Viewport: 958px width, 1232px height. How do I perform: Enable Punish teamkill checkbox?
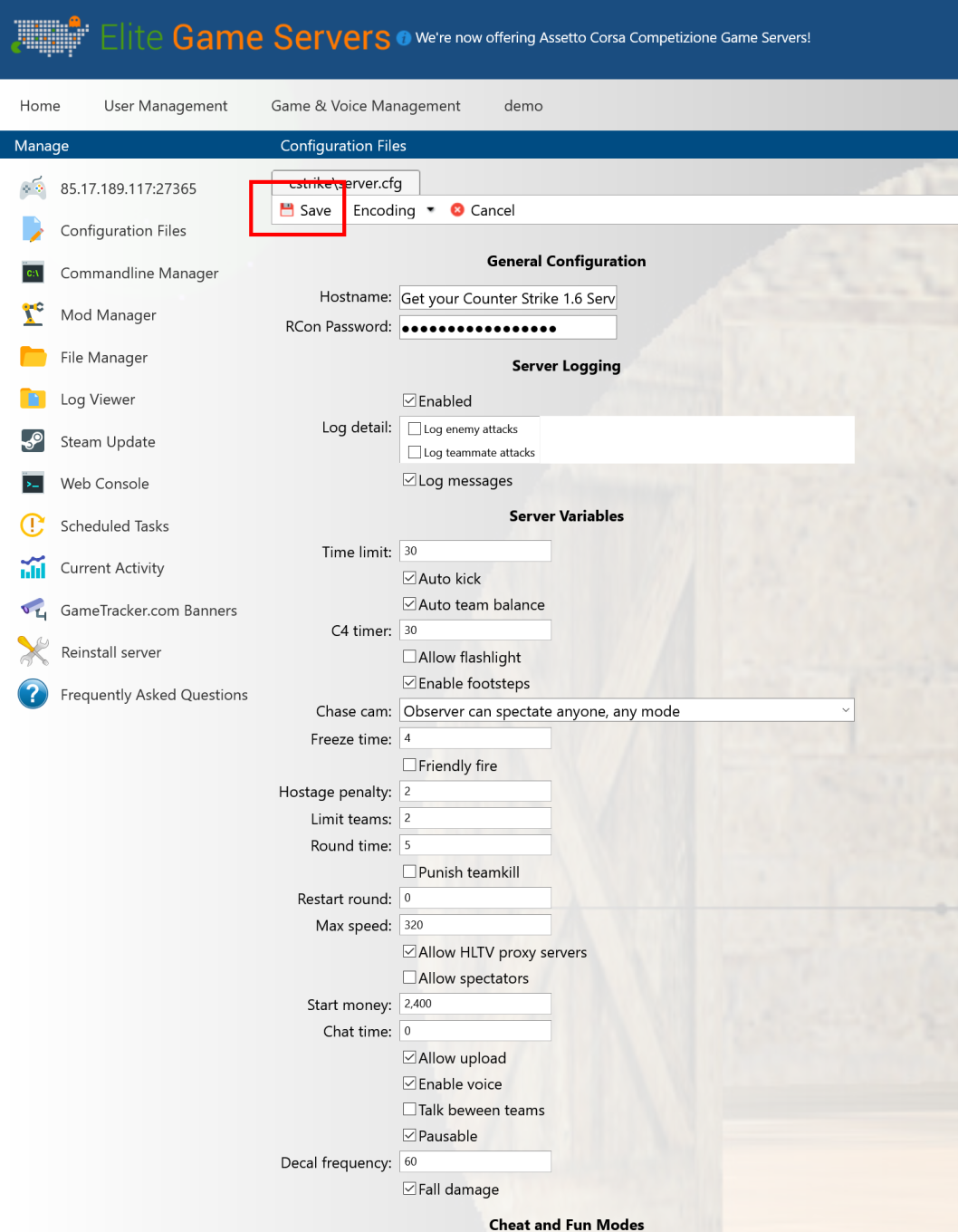(x=409, y=871)
